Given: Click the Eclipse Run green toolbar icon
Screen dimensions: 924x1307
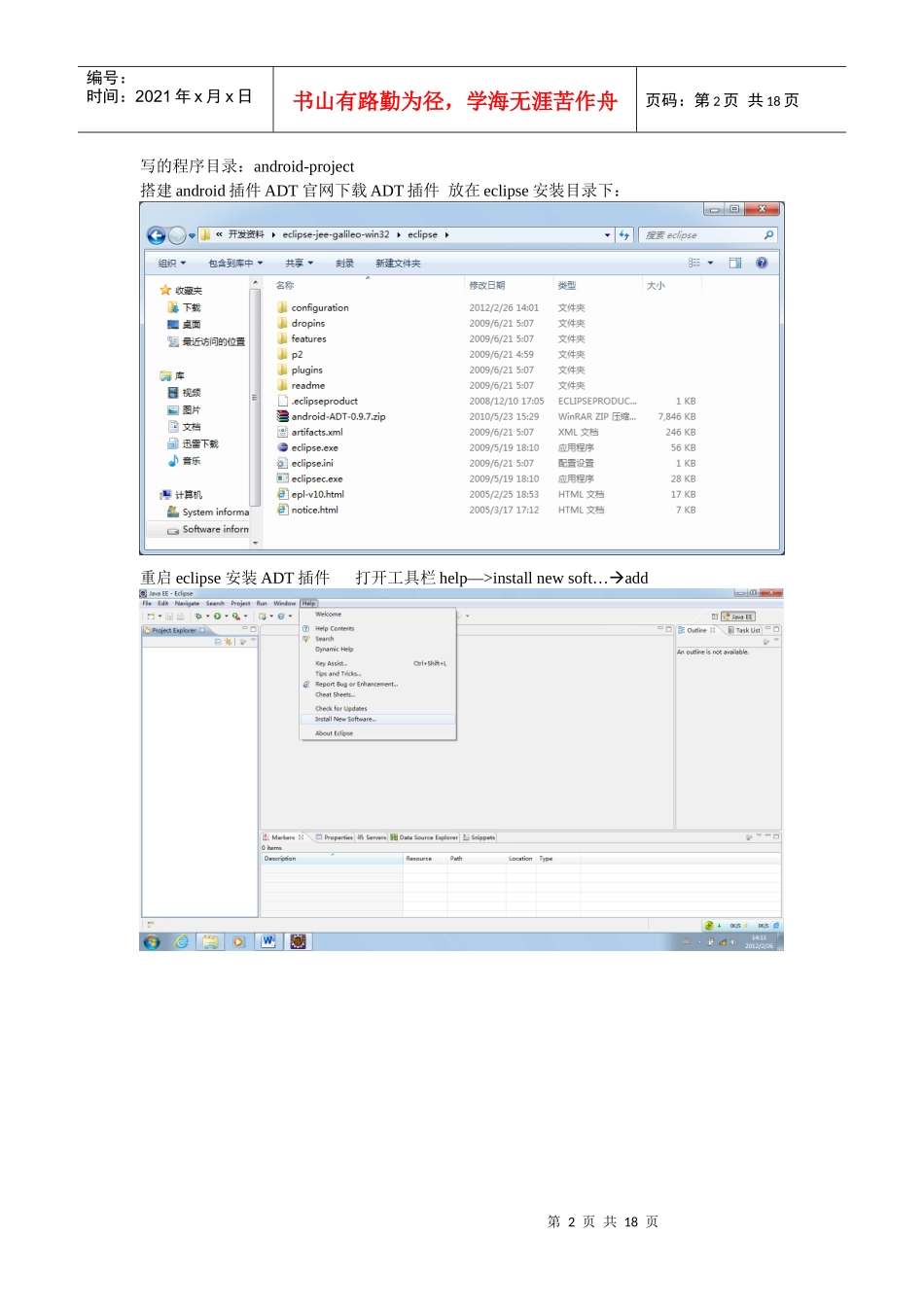Looking at the screenshot, I should [218, 617].
